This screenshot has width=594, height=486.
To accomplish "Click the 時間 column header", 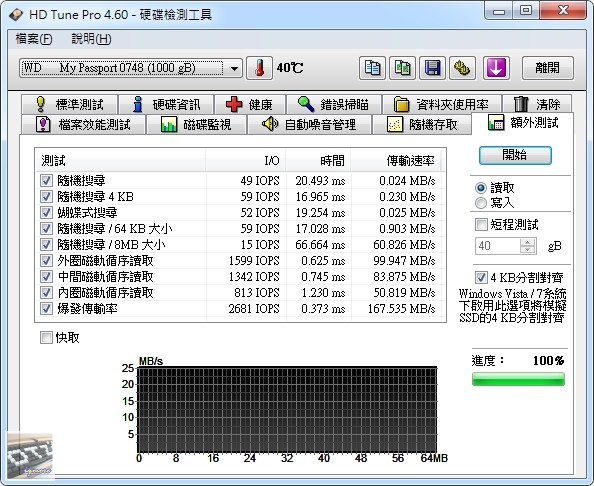I will point(318,161).
